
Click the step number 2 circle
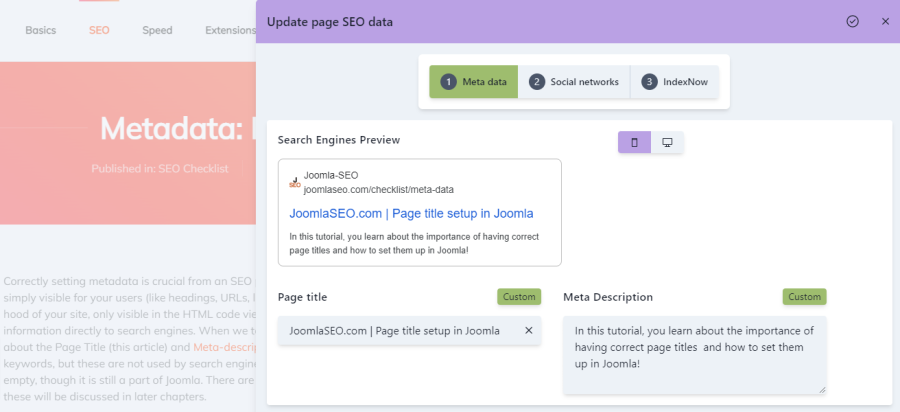click(x=537, y=81)
